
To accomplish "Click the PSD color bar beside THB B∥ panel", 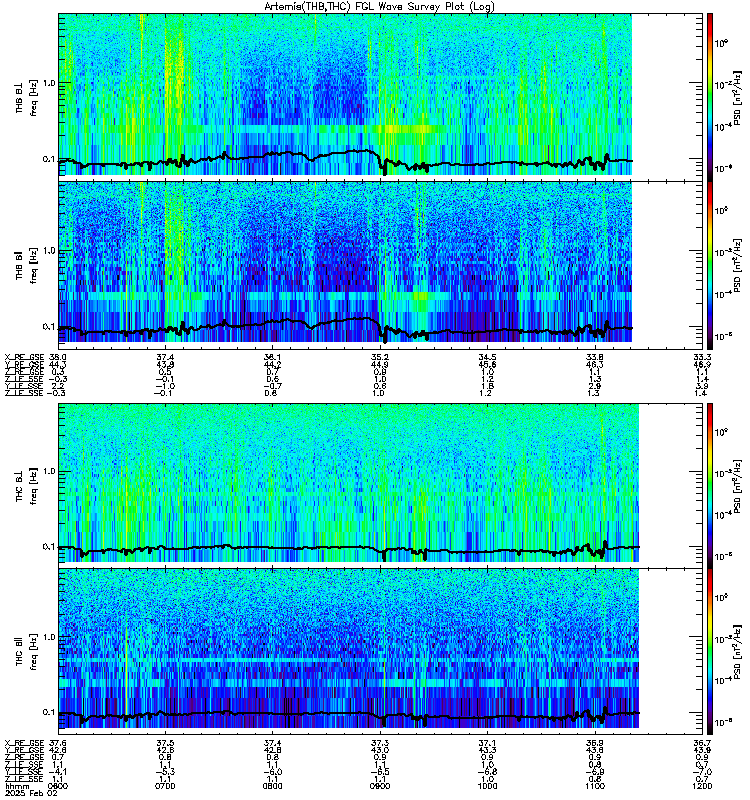I will (710, 265).
